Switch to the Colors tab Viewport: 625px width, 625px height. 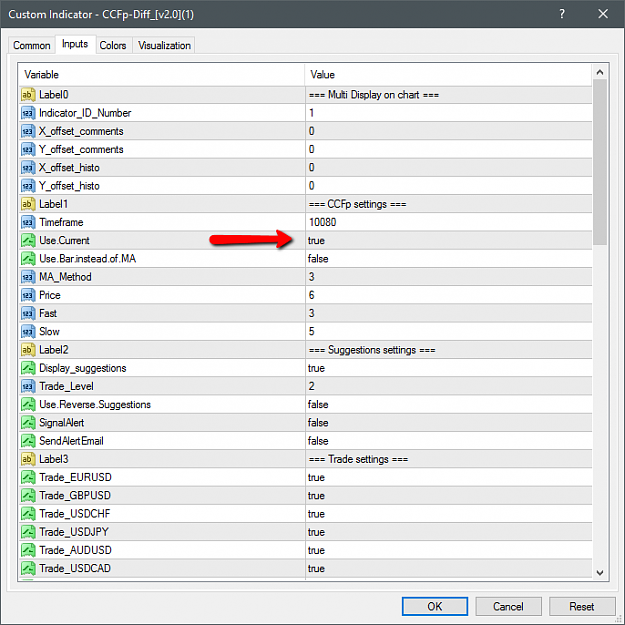(113, 45)
